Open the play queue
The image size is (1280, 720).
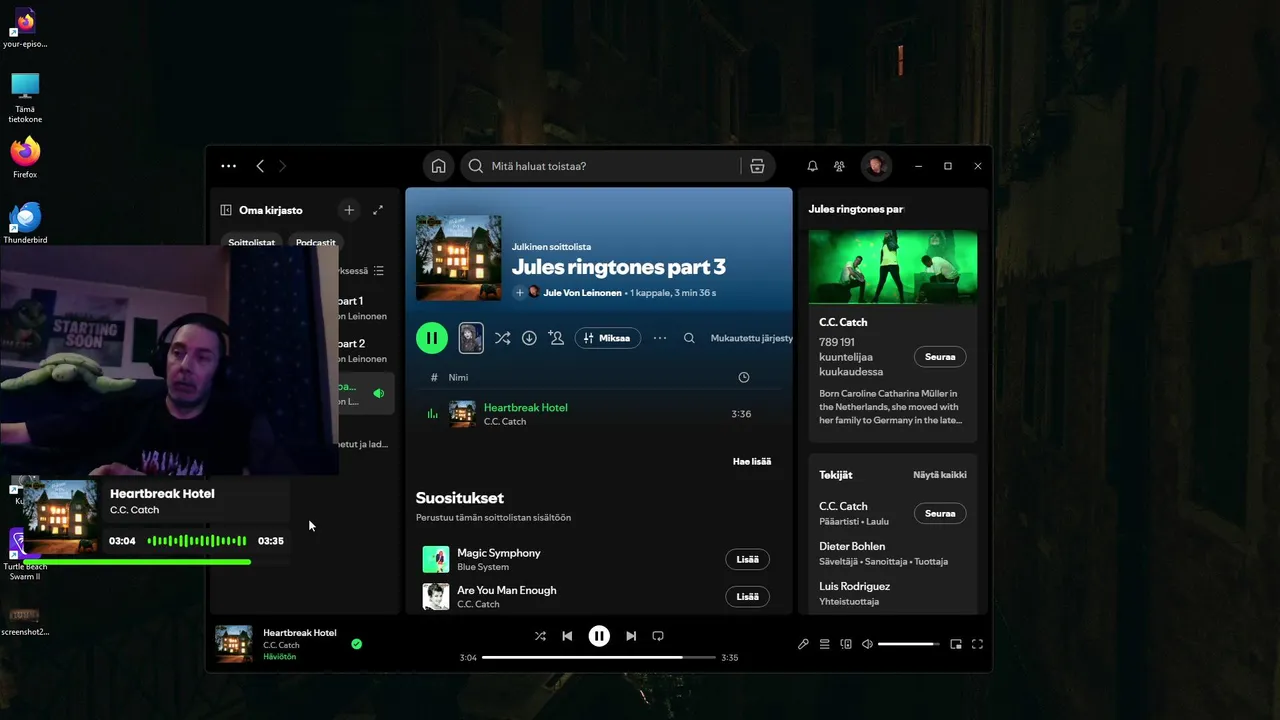click(x=825, y=644)
